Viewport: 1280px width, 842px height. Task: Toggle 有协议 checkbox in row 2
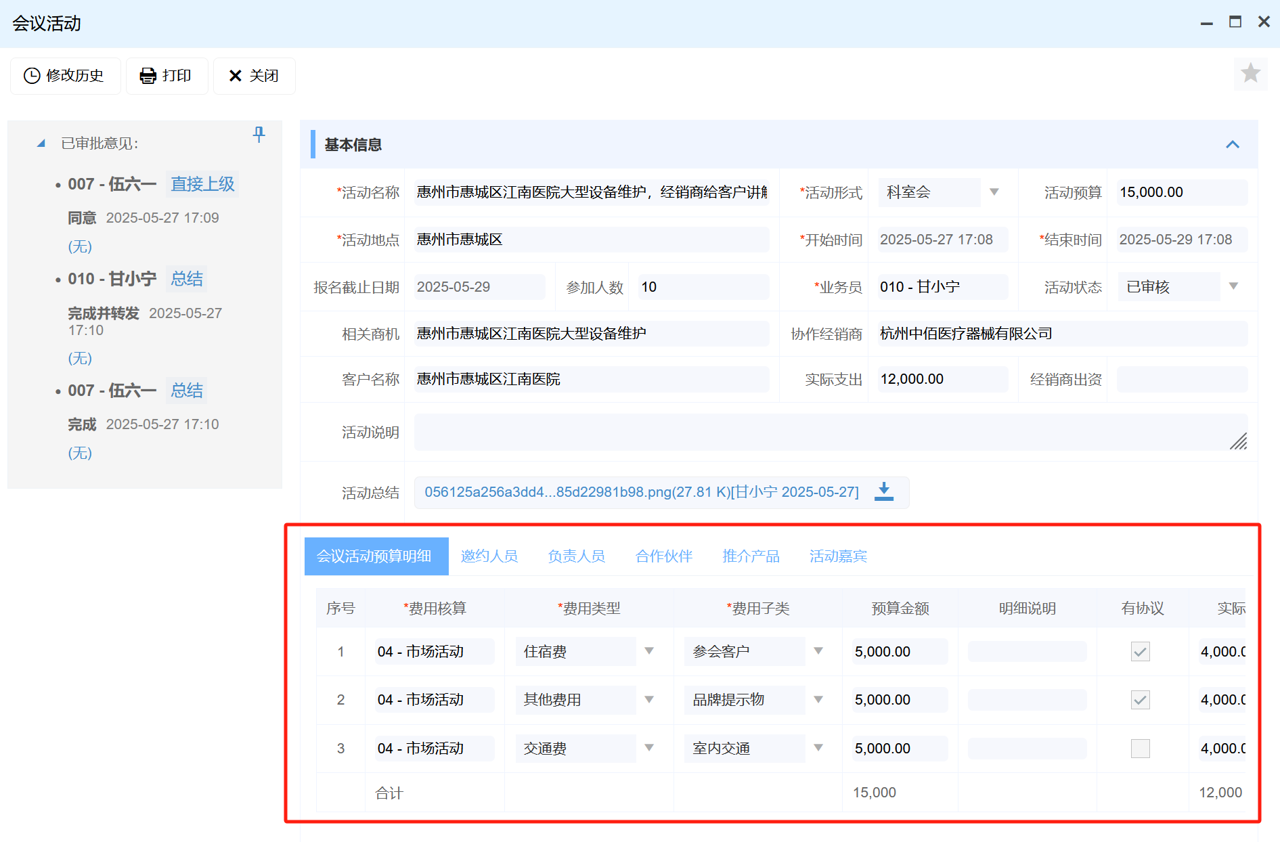coord(1140,700)
